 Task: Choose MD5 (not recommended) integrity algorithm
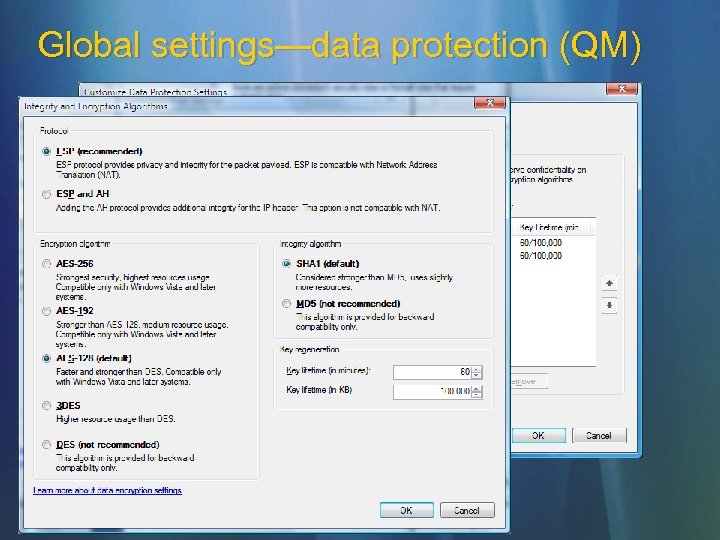coord(287,304)
